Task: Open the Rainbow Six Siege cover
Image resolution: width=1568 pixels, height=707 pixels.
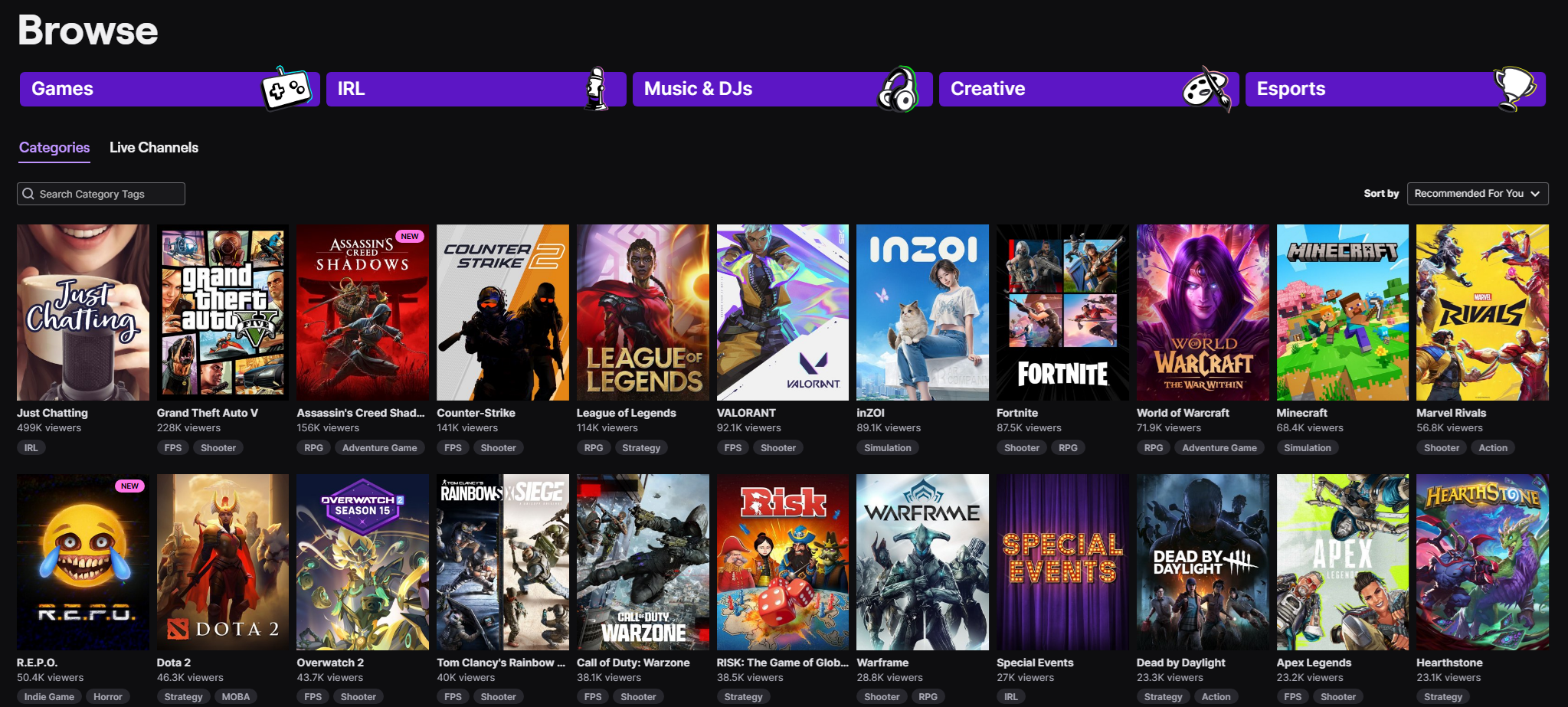Action: (502, 562)
